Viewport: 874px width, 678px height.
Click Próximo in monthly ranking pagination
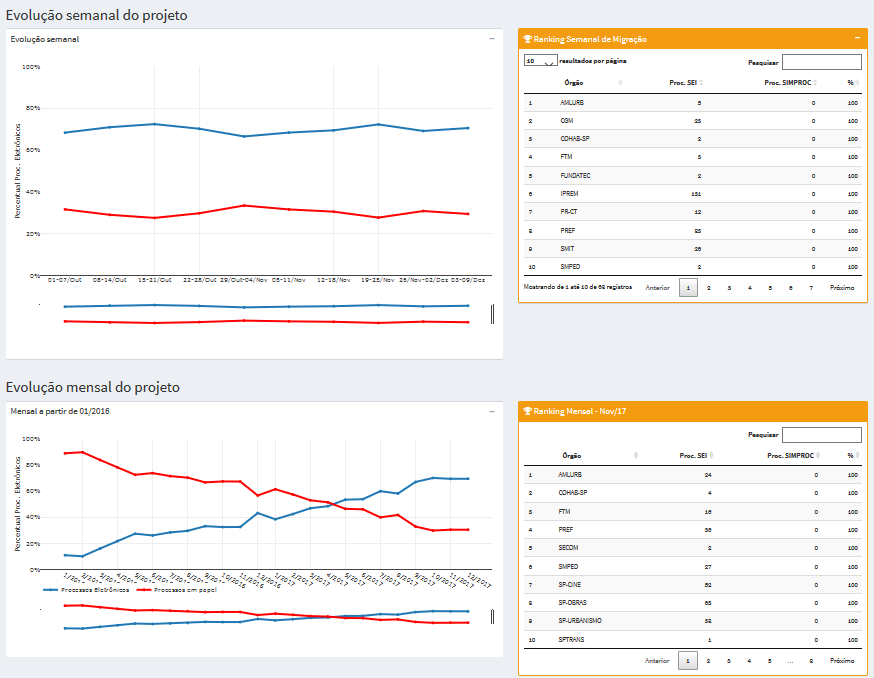click(x=842, y=661)
